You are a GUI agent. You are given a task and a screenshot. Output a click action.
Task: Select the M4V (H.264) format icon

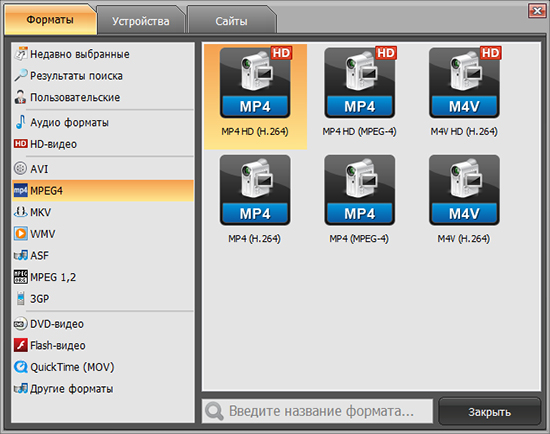coord(464,190)
